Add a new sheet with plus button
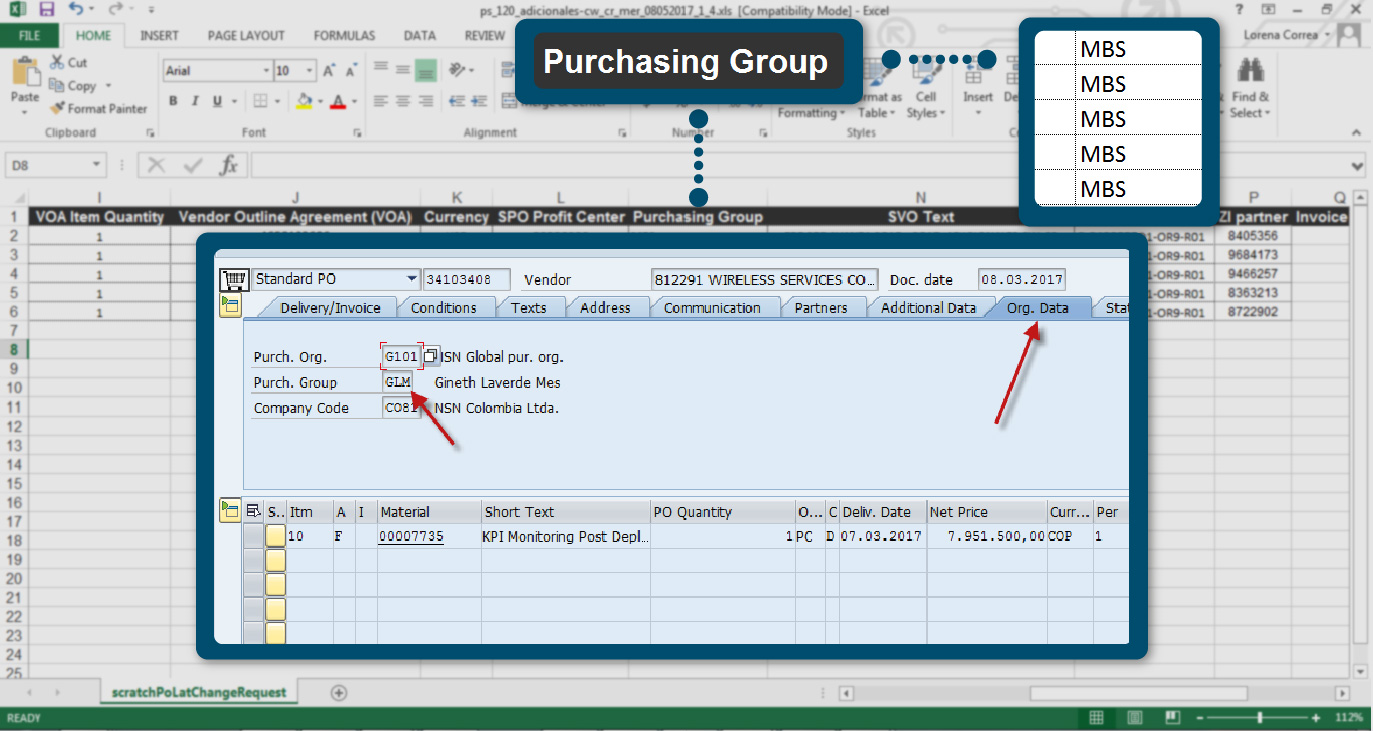The height and width of the screenshot is (731, 1373). [339, 692]
